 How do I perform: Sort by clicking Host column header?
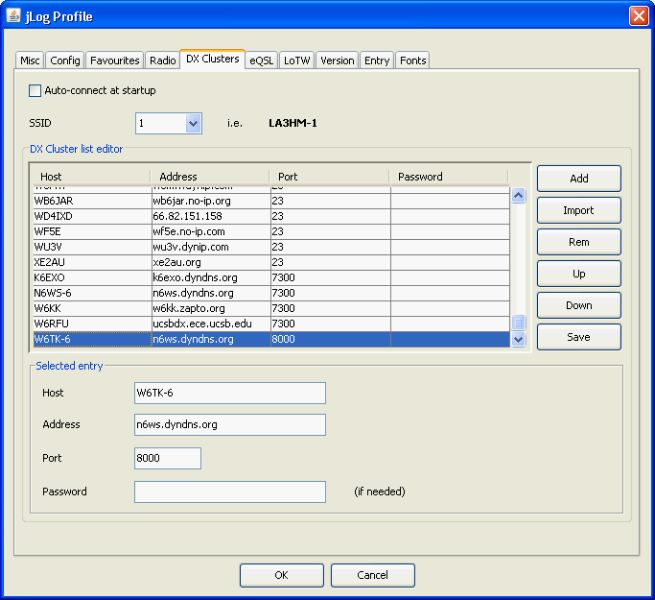coord(90,177)
